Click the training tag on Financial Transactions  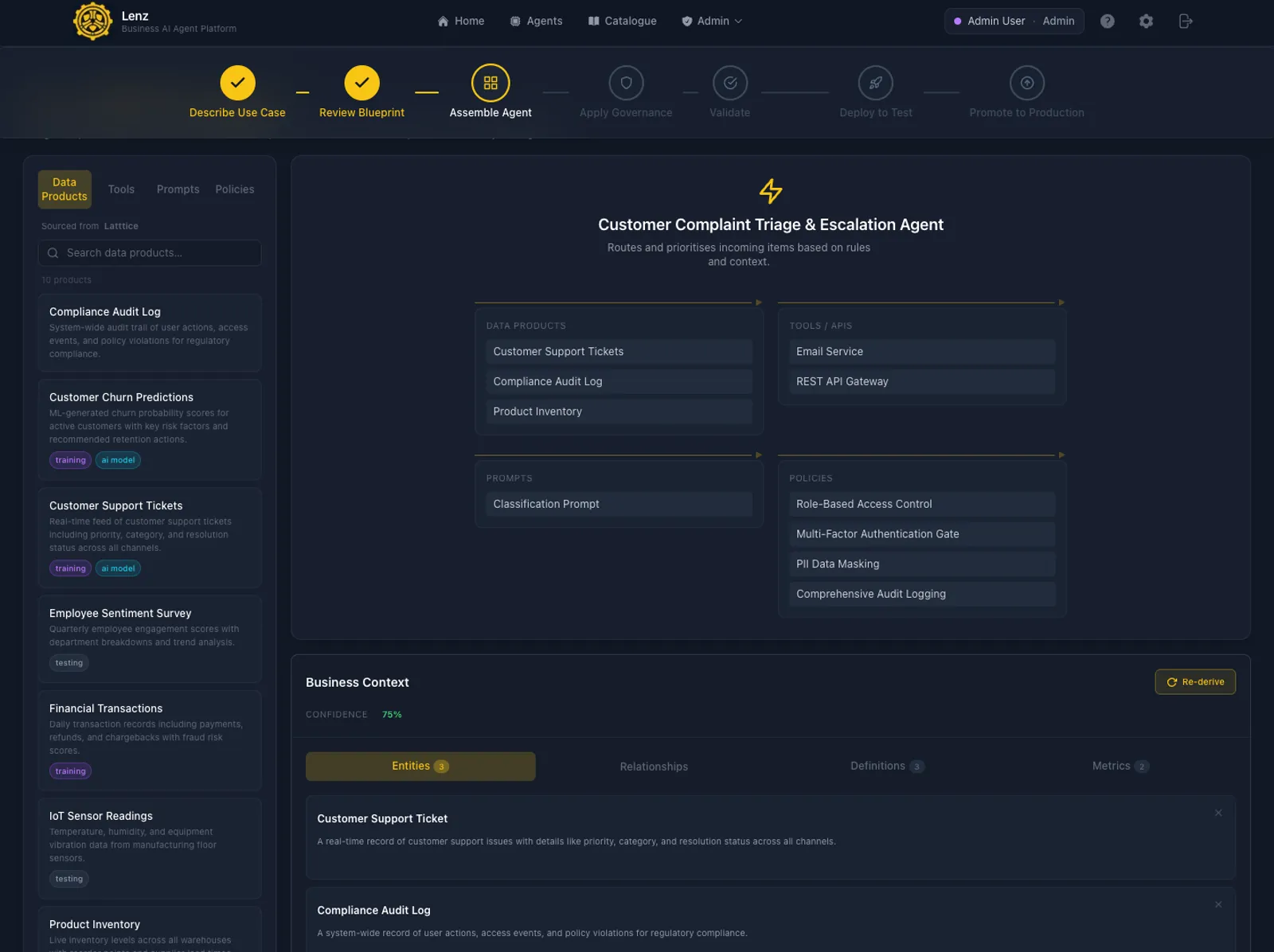tap(70, 771)
